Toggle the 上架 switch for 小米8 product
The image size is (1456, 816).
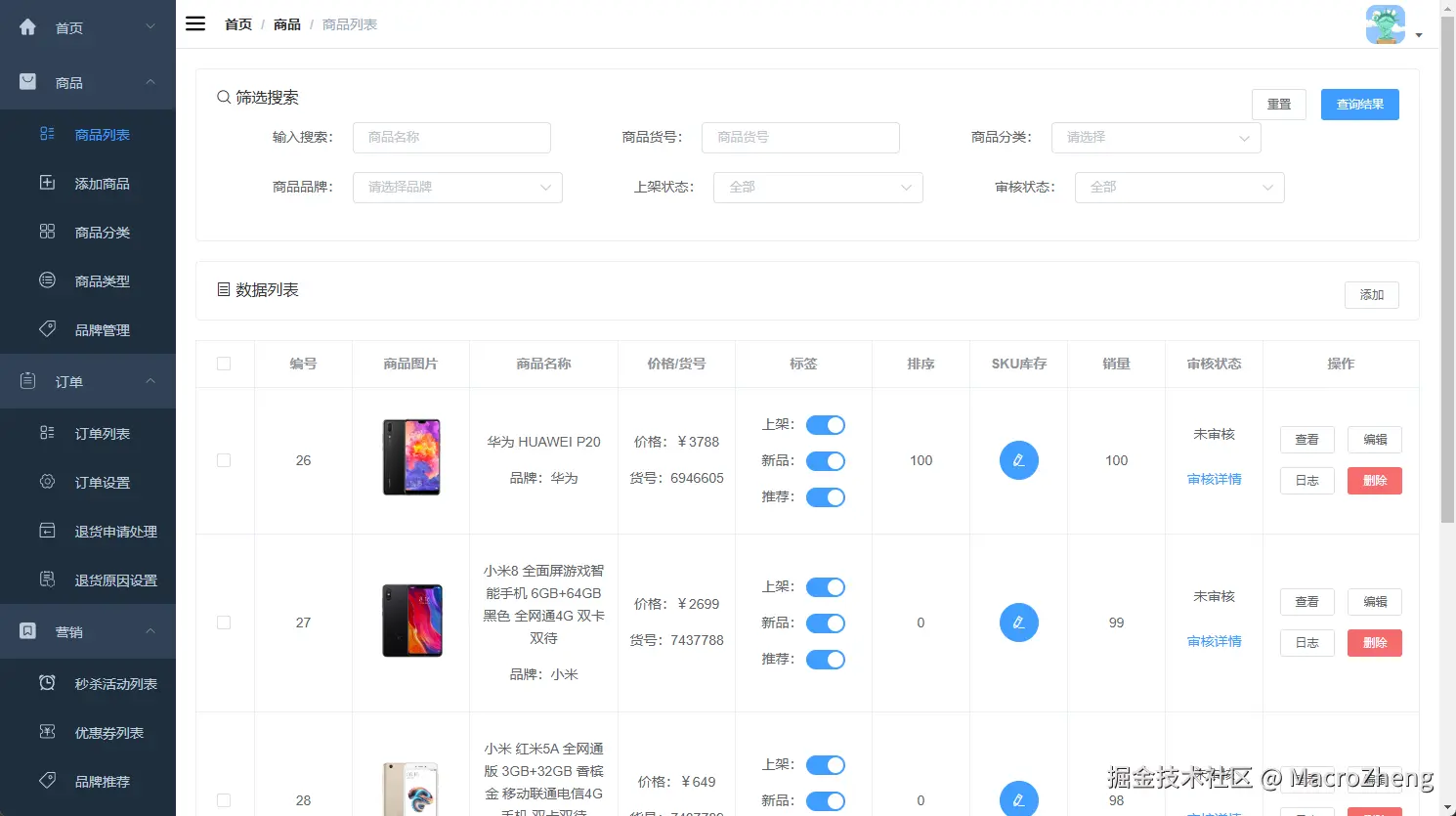tap(826, 587)
